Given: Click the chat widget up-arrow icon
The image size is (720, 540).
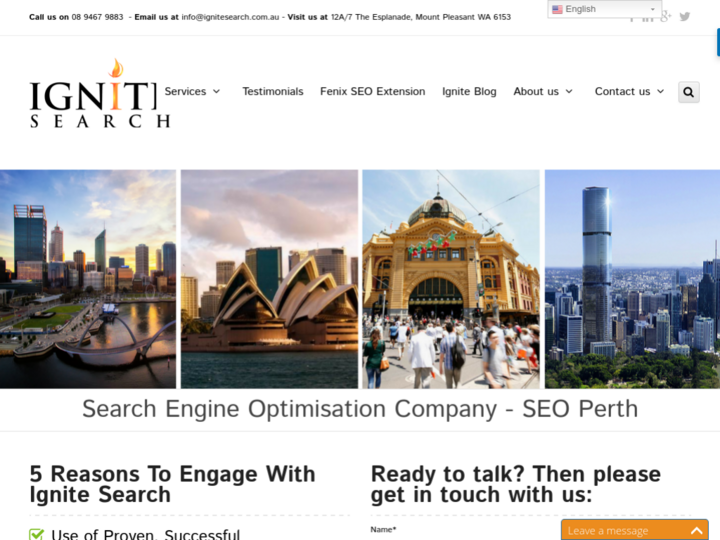Looking at the screenshot, I should pyautogui.click(x=697, y=531).
